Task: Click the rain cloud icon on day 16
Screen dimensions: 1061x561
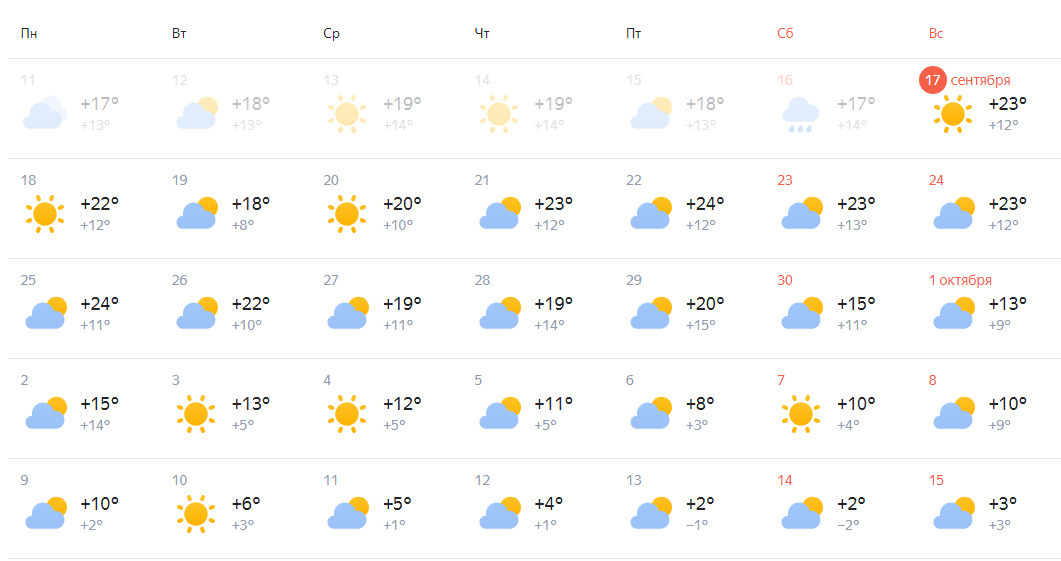Action: (800, 114)
